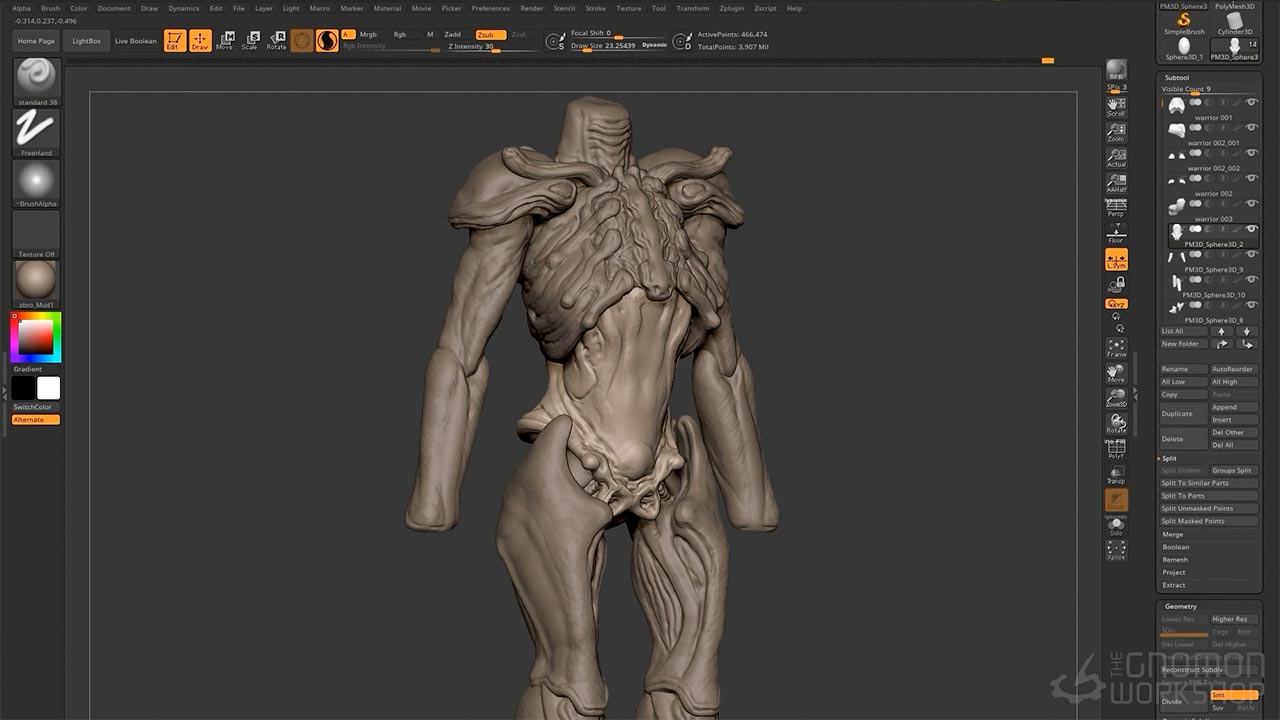Click the Solo mode icon

pyautogui.click(x=1116, y=526)
